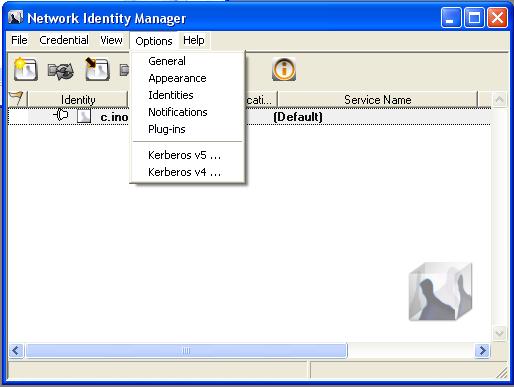Click the horizontal scrollbar thumb
Screen dimensions: 514x387
[x=186, y=351]
